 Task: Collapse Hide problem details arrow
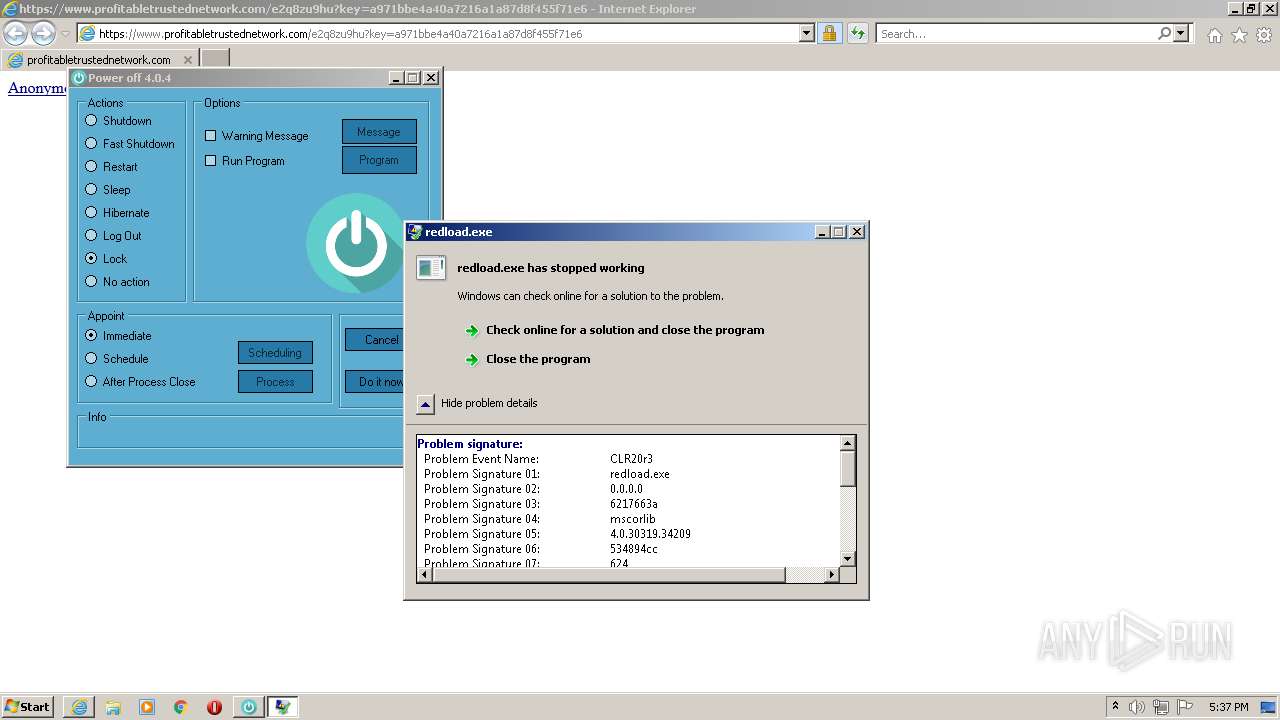425,404
